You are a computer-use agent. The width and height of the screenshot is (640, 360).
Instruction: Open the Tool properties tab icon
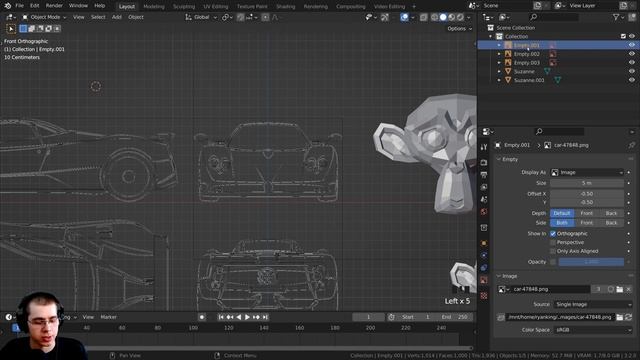(484, 147)
